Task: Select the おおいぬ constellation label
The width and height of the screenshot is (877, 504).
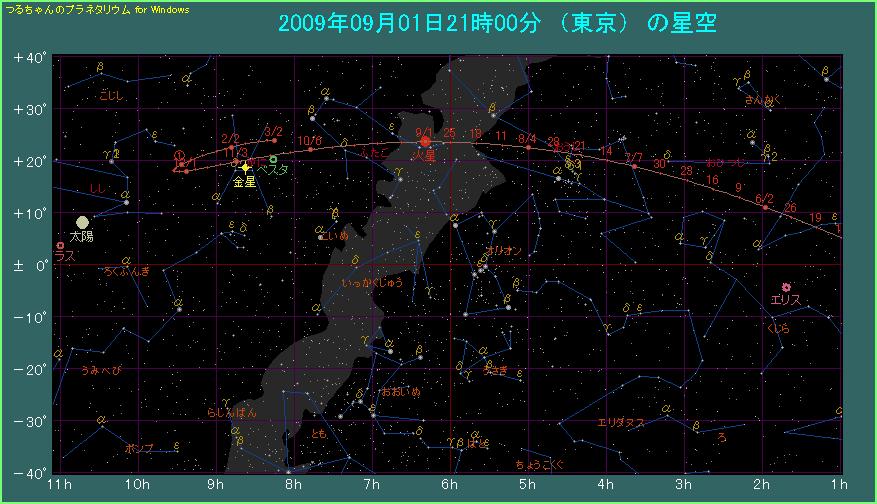Action: pyautogui.click(x=400, y=393)
